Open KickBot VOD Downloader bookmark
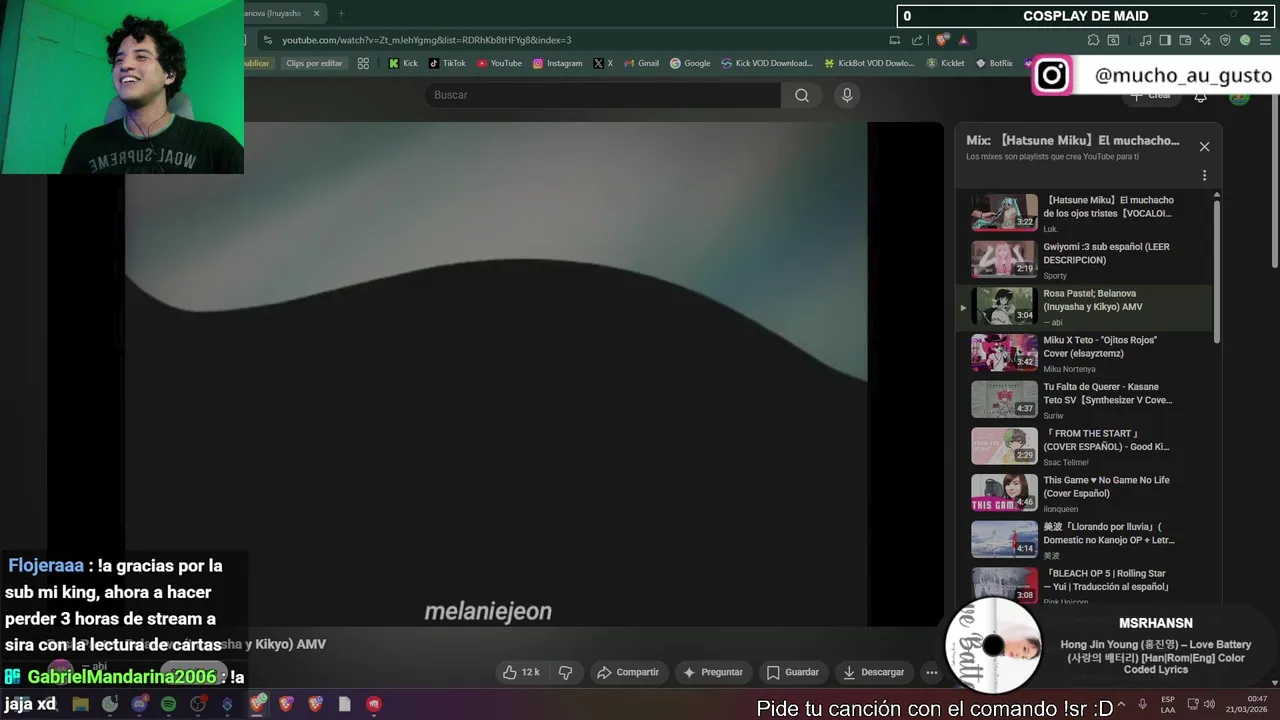 [x=869, y=63]
